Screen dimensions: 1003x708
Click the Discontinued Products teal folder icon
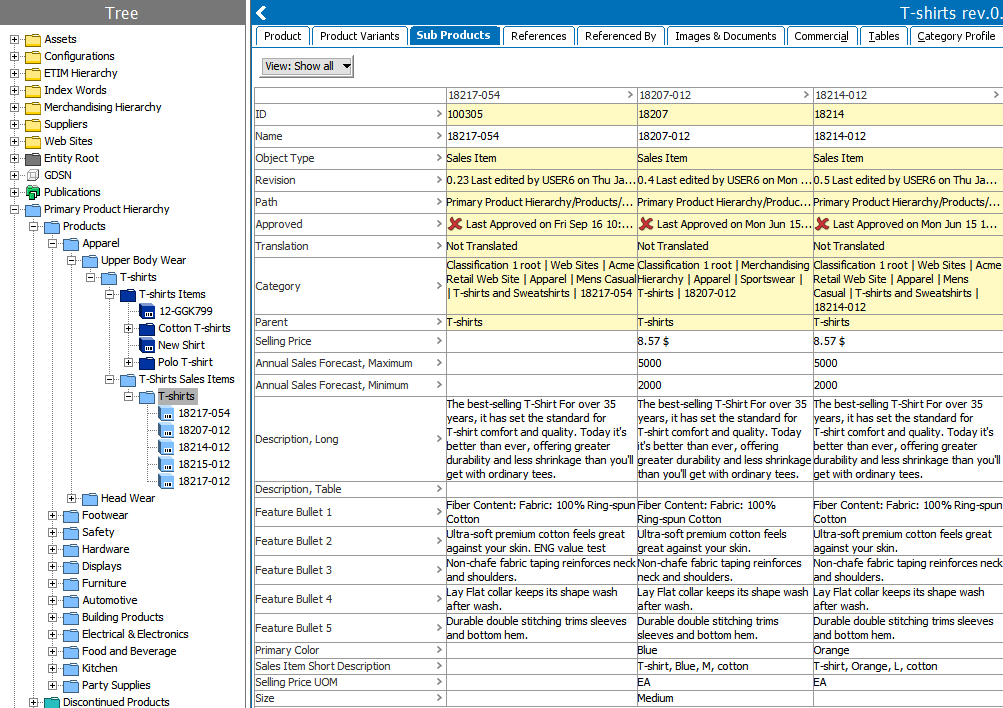(x=52, y=702)
